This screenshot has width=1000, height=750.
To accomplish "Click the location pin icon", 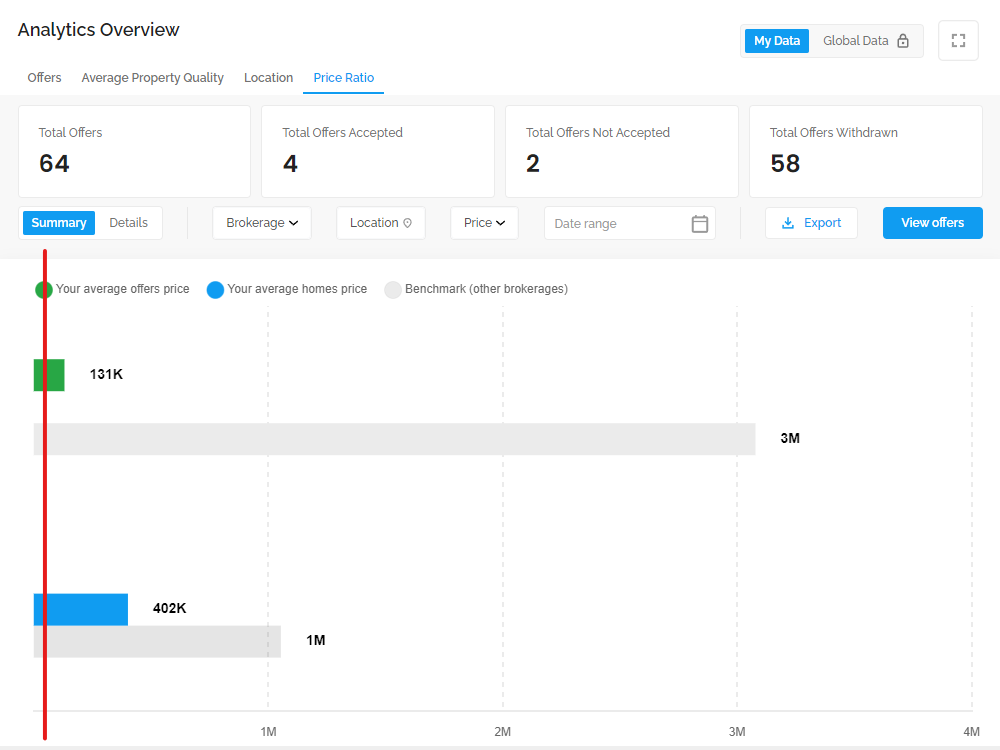I will coord(408,223).
